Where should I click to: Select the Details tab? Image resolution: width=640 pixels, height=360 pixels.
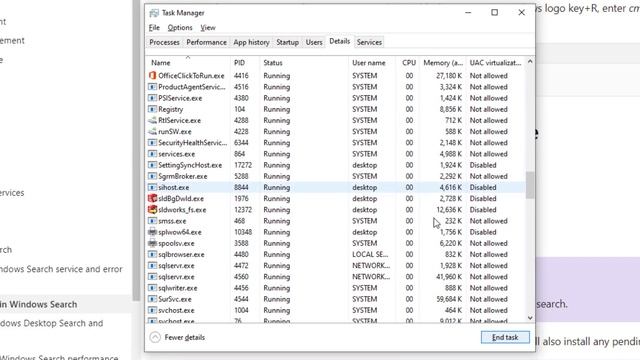point(340,41)
